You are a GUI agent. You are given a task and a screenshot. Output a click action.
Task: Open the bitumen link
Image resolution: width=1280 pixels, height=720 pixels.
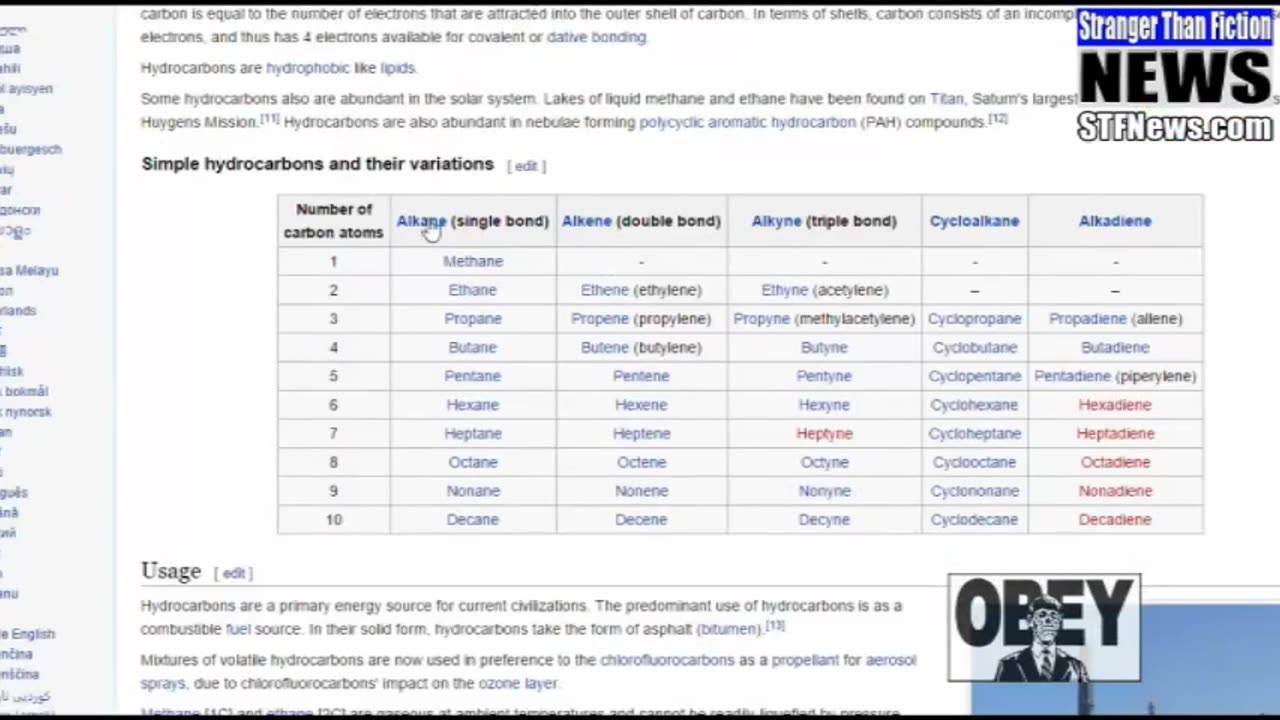(730, 629)
